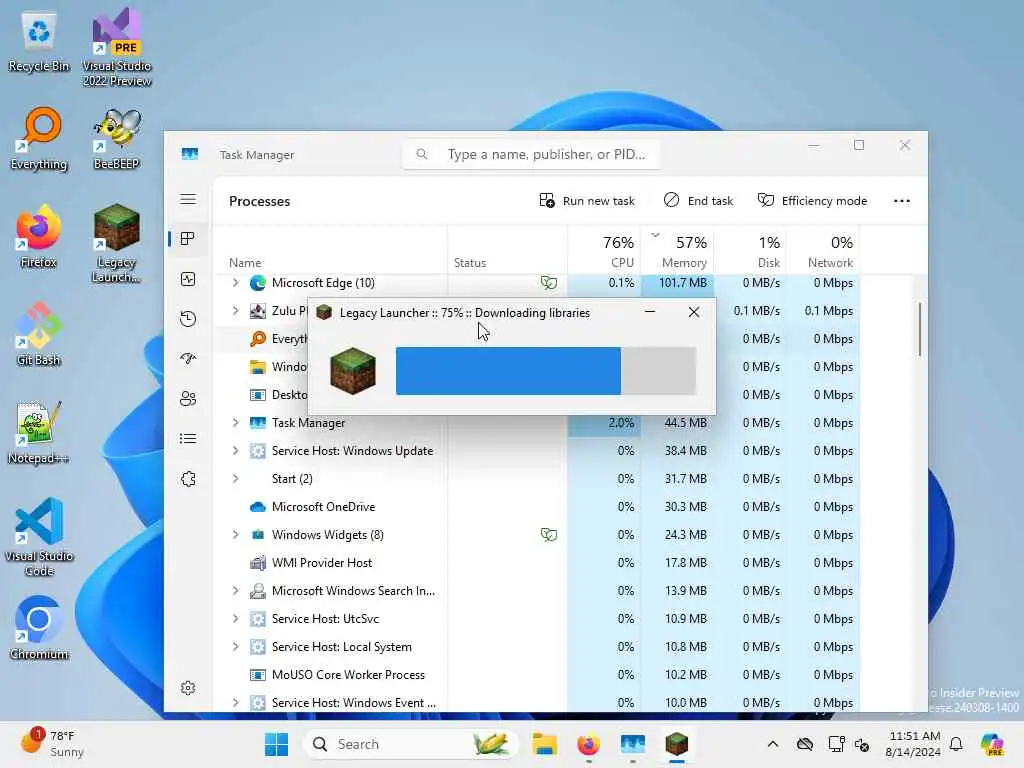Expand Microsoft Windows Search Indexer row
Screen dimensions: 1024x768
[x=235, y=591]
